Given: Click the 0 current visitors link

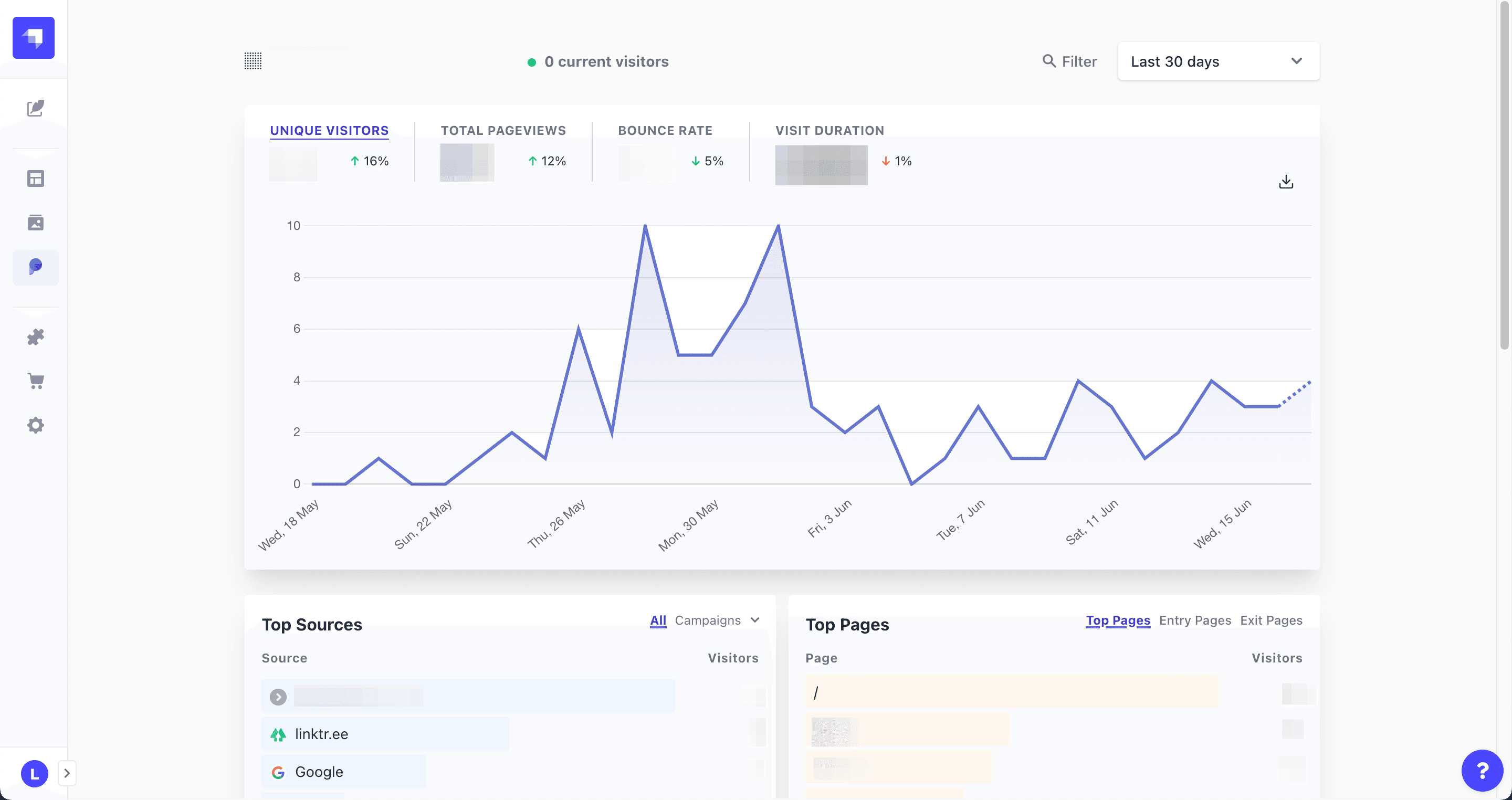Looking at the screenshot, I should (606, 61).
